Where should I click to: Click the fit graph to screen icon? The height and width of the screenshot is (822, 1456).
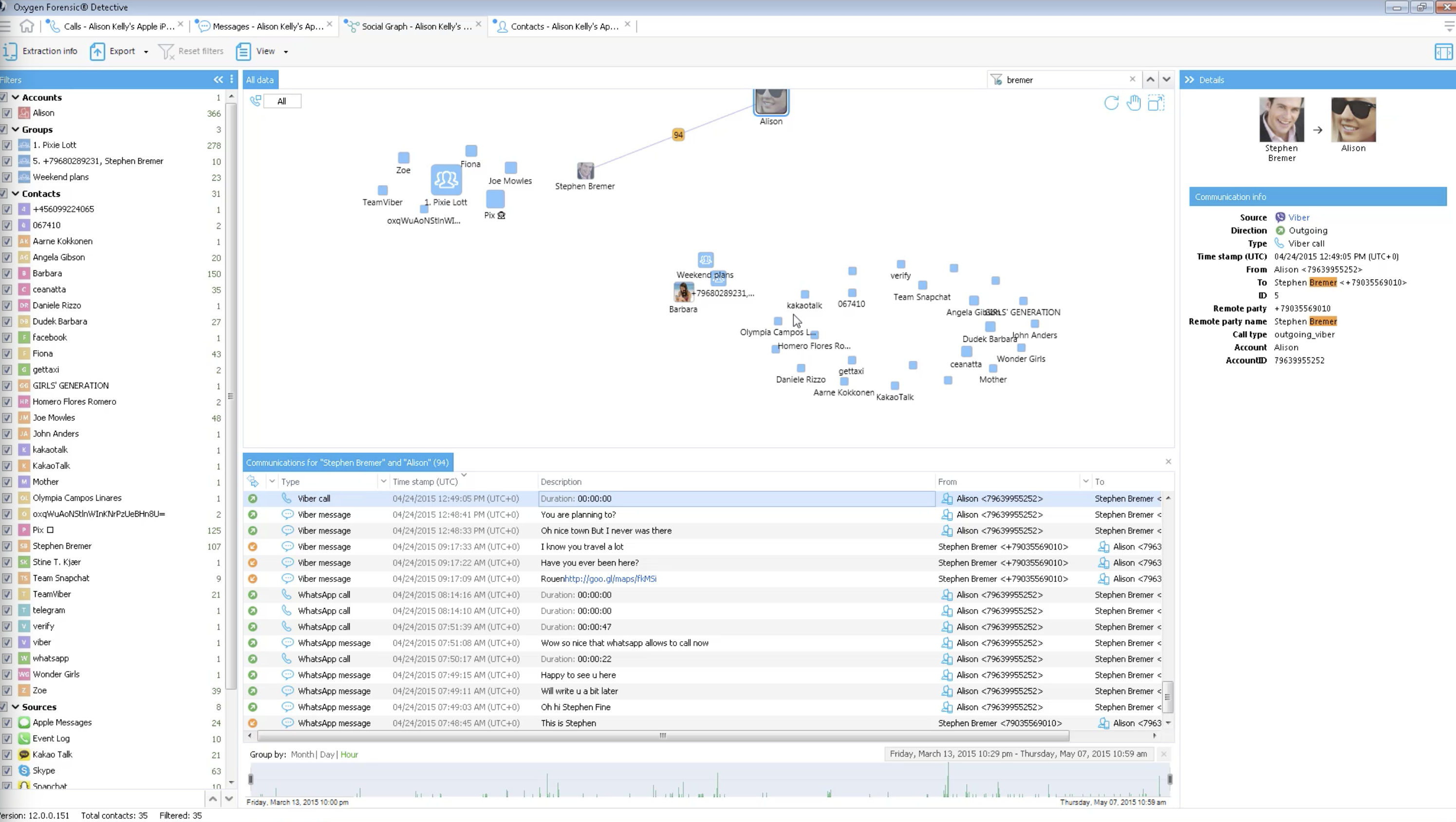point(1156,102)
